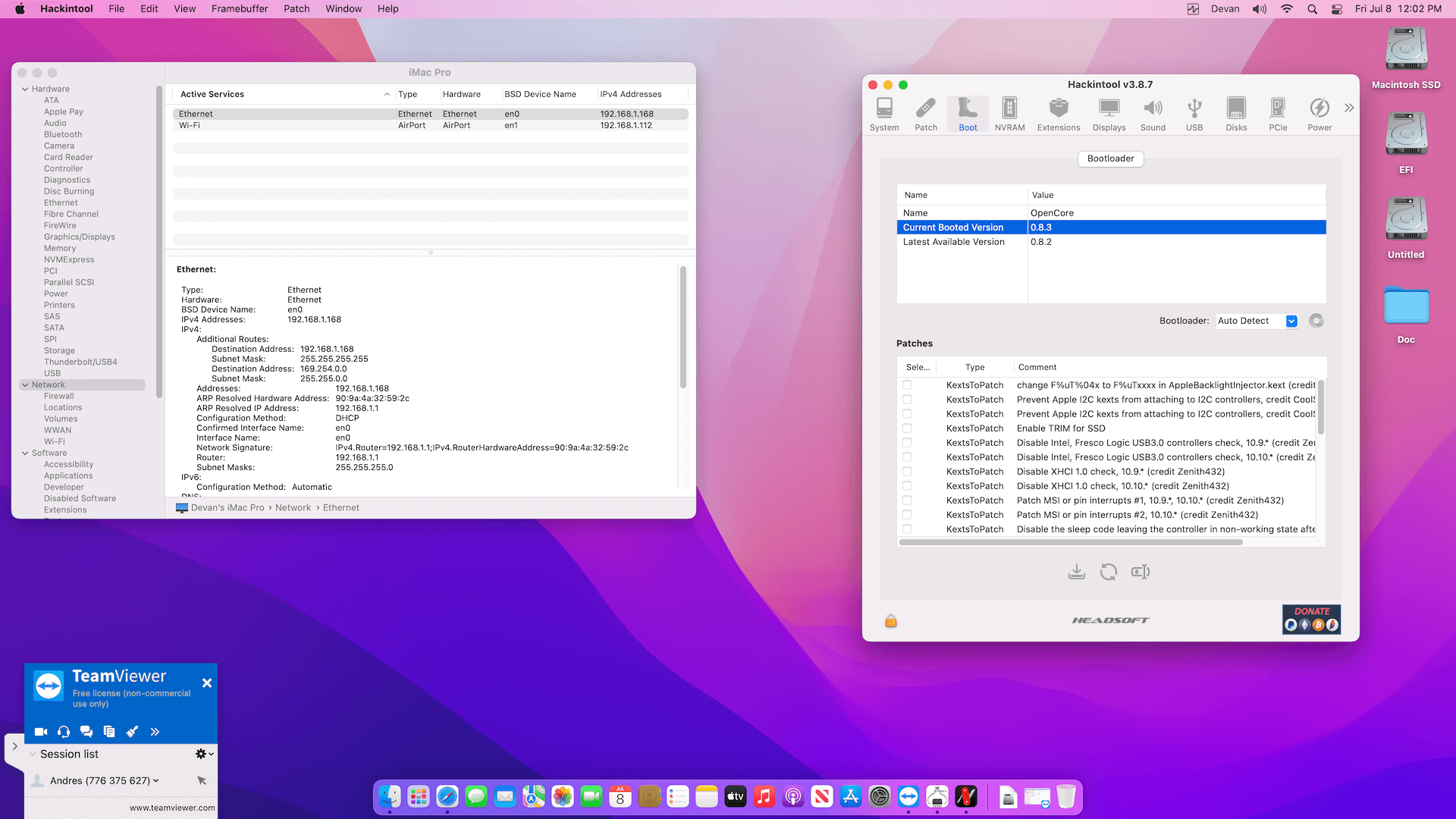Open the Disks toolbar icon
Screen dimensions: 1456x819
(x=1236, y=114)
